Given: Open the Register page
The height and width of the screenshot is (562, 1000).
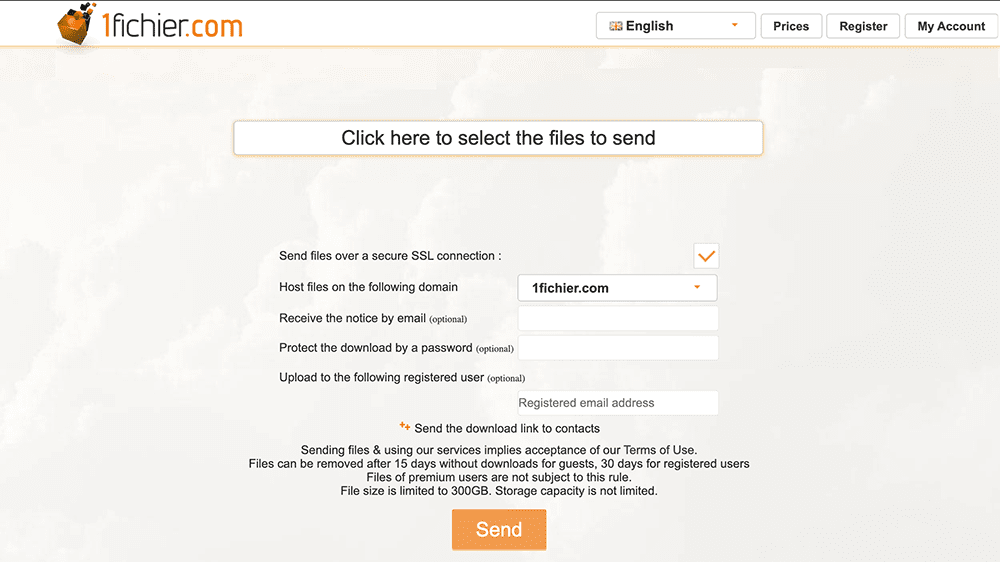Looking at the screenshot, I should 863,26.
